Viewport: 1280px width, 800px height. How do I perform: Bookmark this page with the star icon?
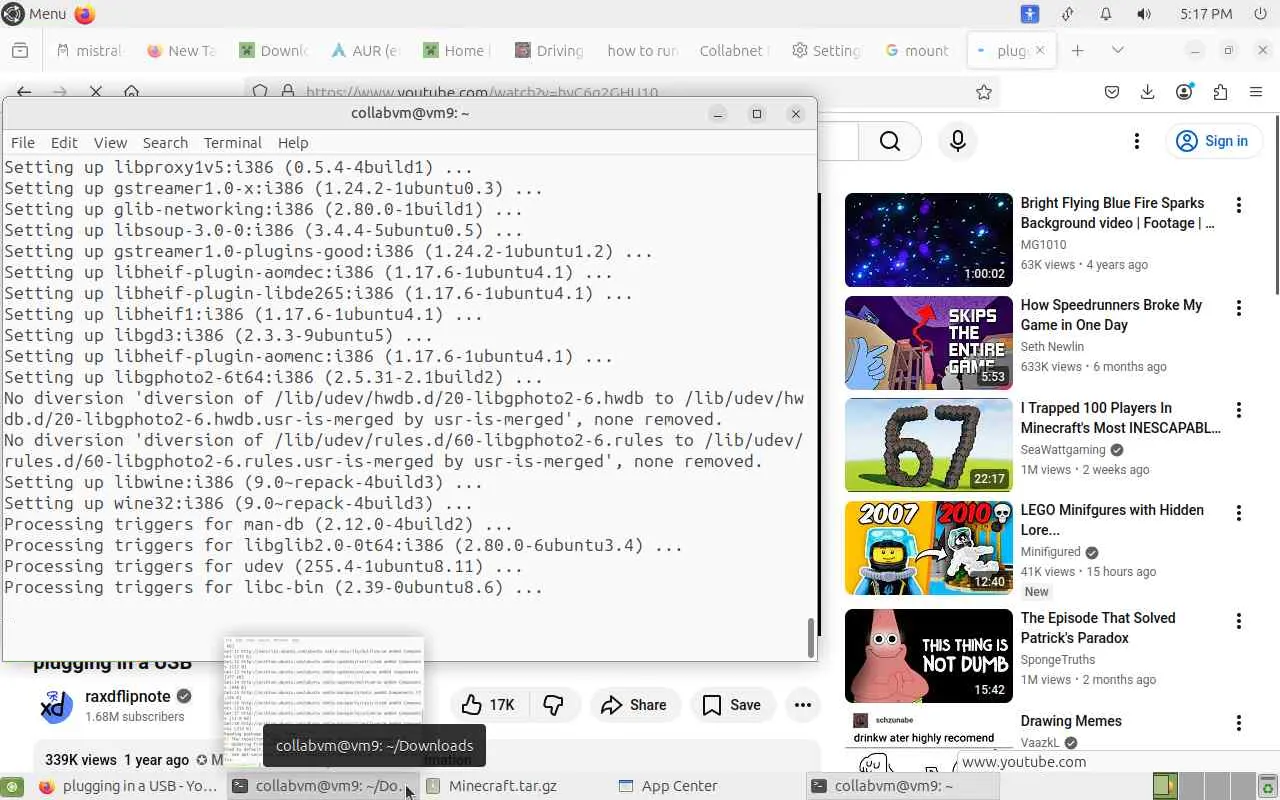pyautogui.click(x=984, y=92)
